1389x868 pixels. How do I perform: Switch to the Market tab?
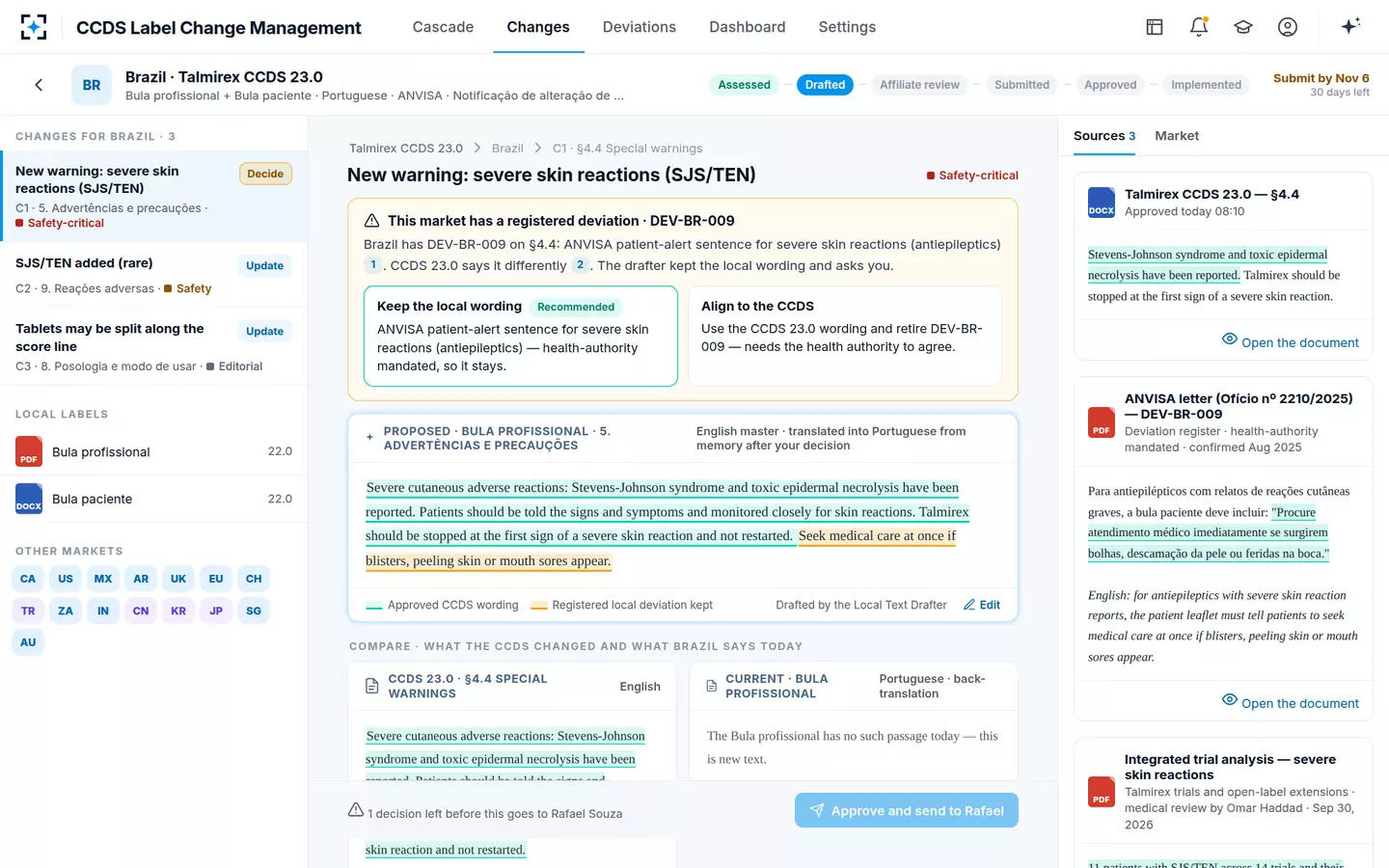[x=1177, y=136]
